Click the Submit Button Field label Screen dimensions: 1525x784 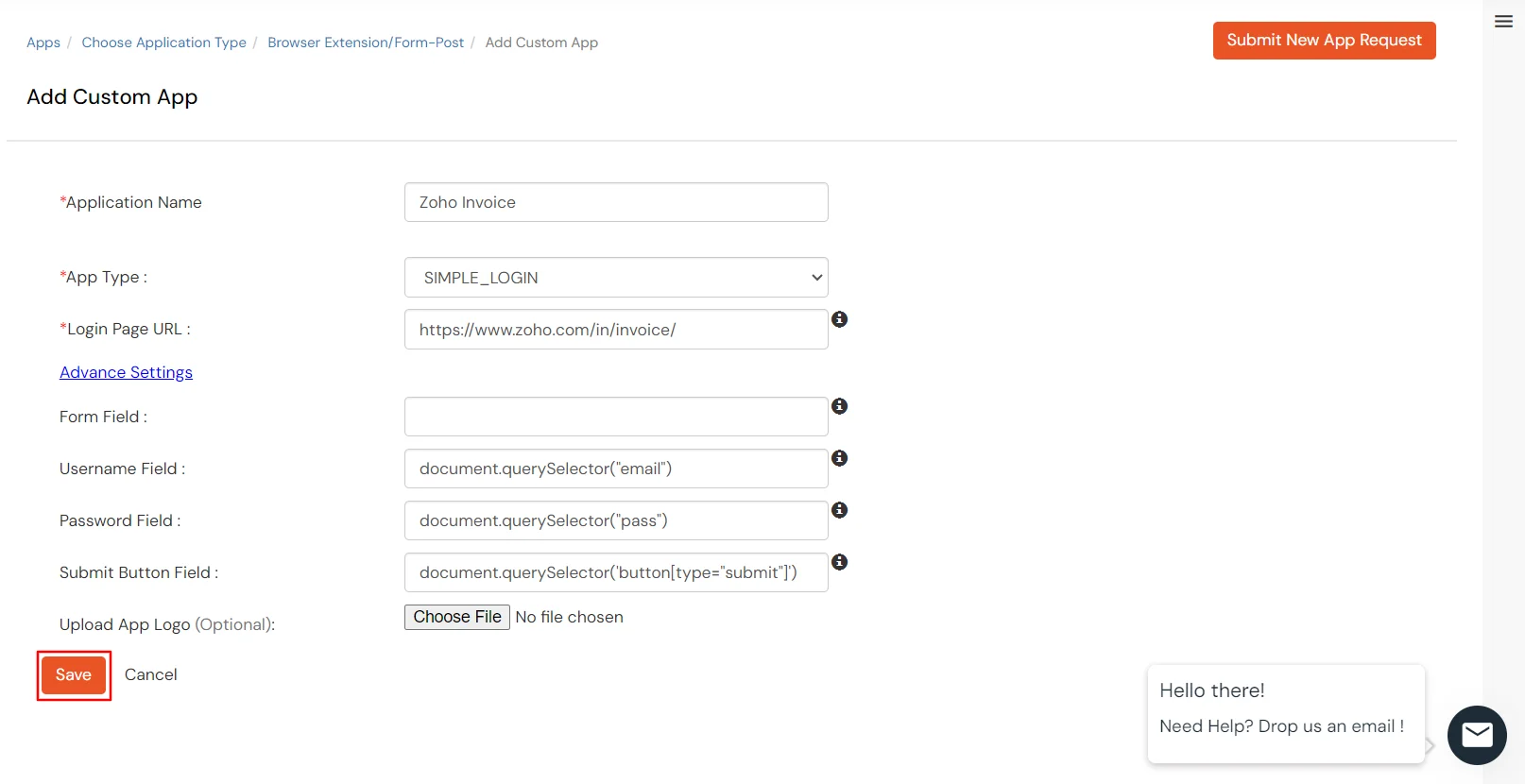139,572
